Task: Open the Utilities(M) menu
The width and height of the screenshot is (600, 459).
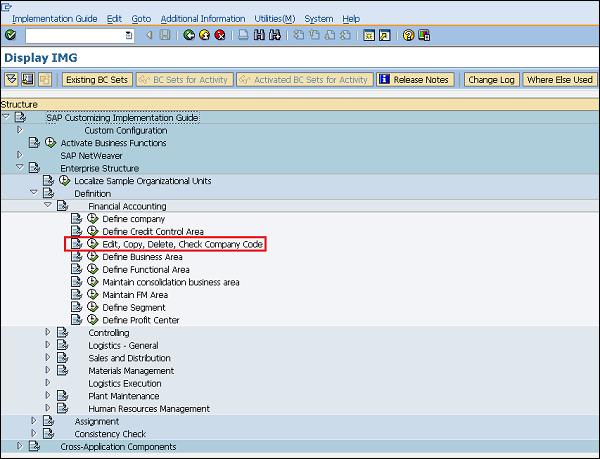Action: pos(274,18)
